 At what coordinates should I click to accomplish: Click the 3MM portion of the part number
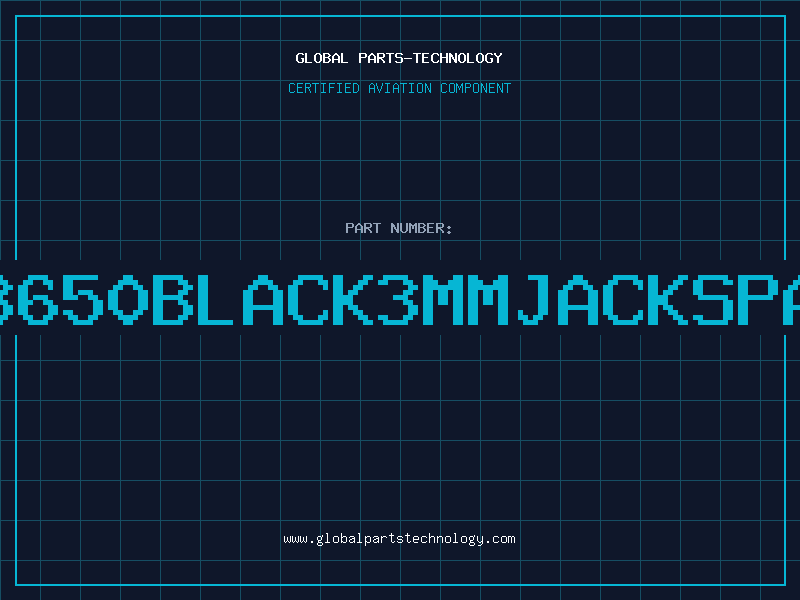point(443,299)
